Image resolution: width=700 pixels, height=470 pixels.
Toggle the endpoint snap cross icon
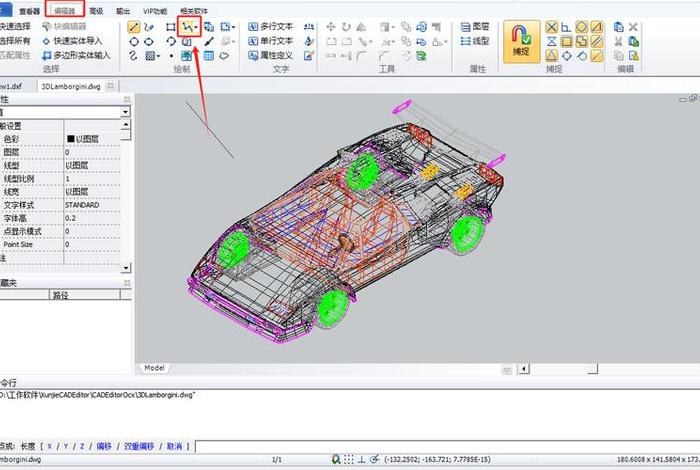pyautogui.click(x=551, y=27)
